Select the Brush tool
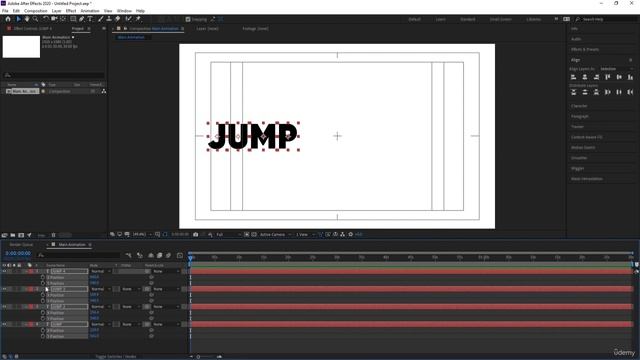Screen dimensions: 640x360 point(100,19)
